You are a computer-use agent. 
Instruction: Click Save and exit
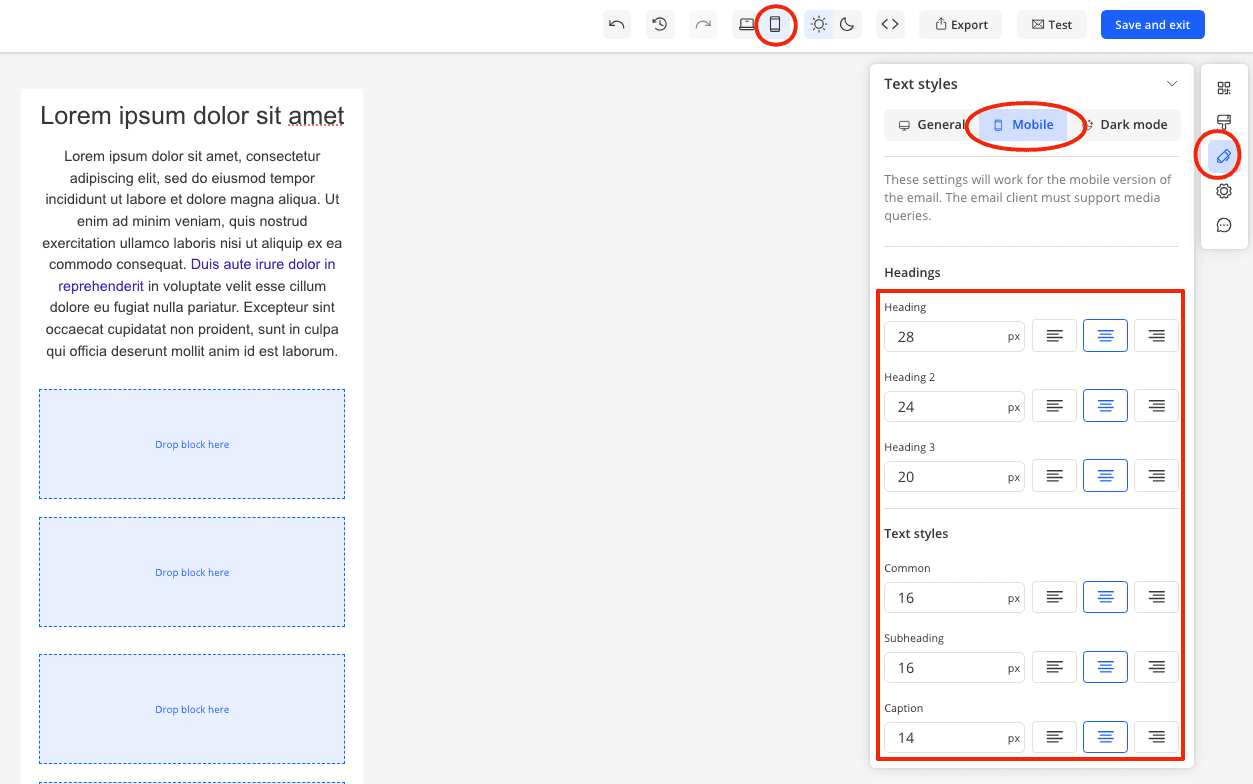pyautogui.click(x=1152, y=25)
